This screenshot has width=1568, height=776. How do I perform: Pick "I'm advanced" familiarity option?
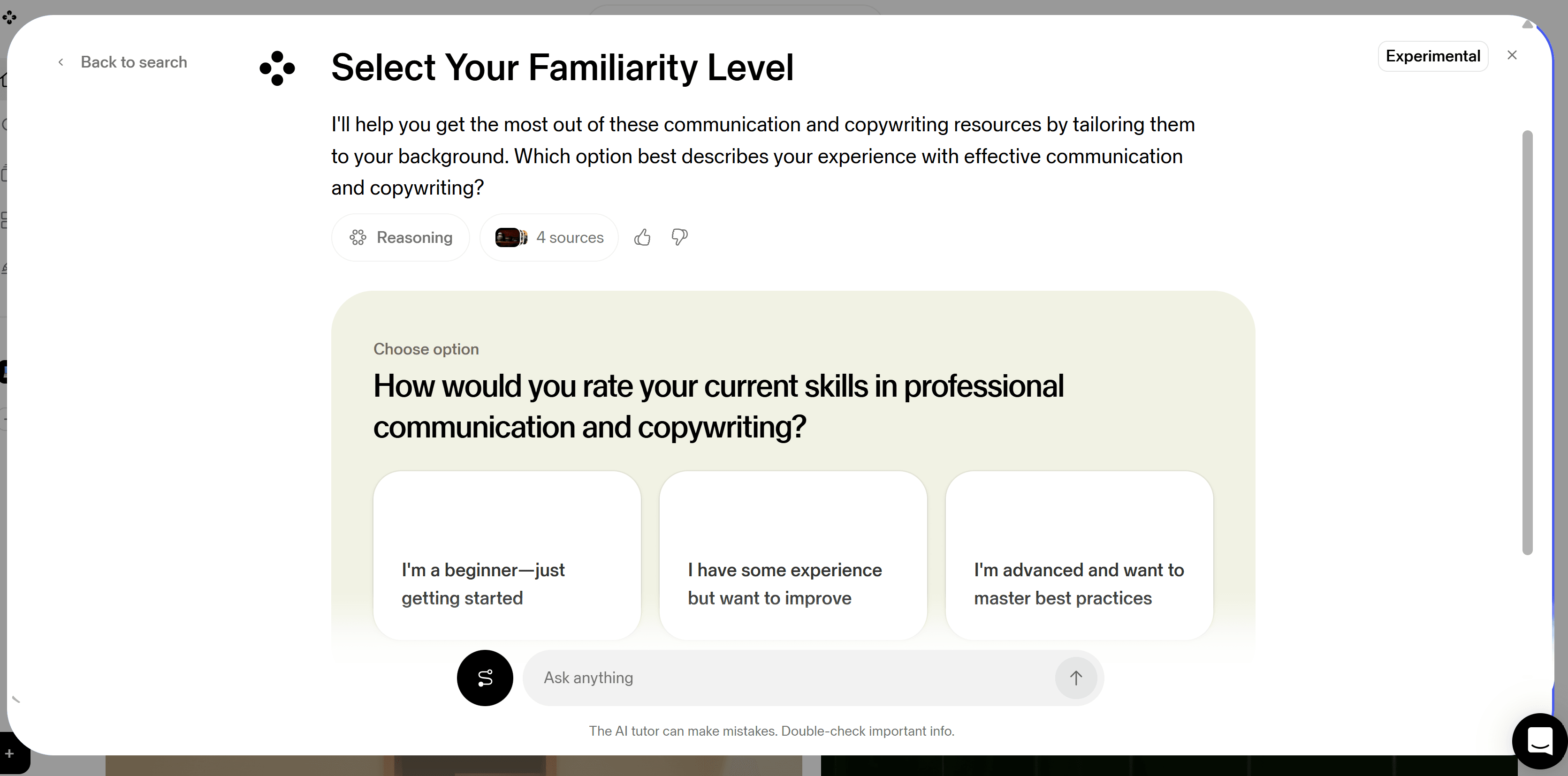(1079, 555)
